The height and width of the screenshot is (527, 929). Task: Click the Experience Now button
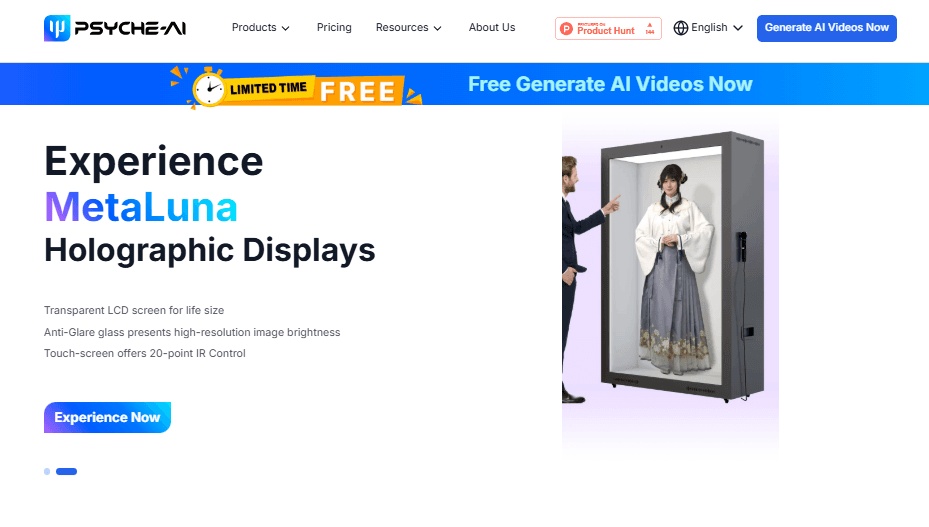pyautogui.click(x=107, y=417)
